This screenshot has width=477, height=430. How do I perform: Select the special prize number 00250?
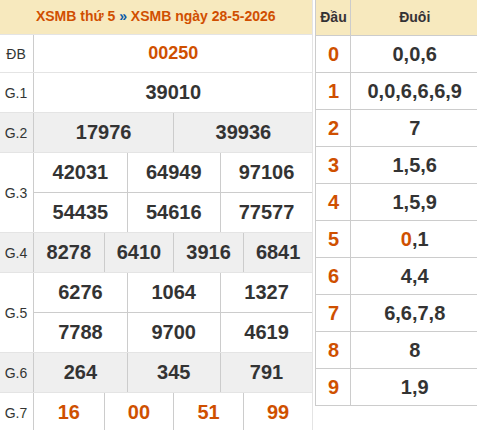173,53
